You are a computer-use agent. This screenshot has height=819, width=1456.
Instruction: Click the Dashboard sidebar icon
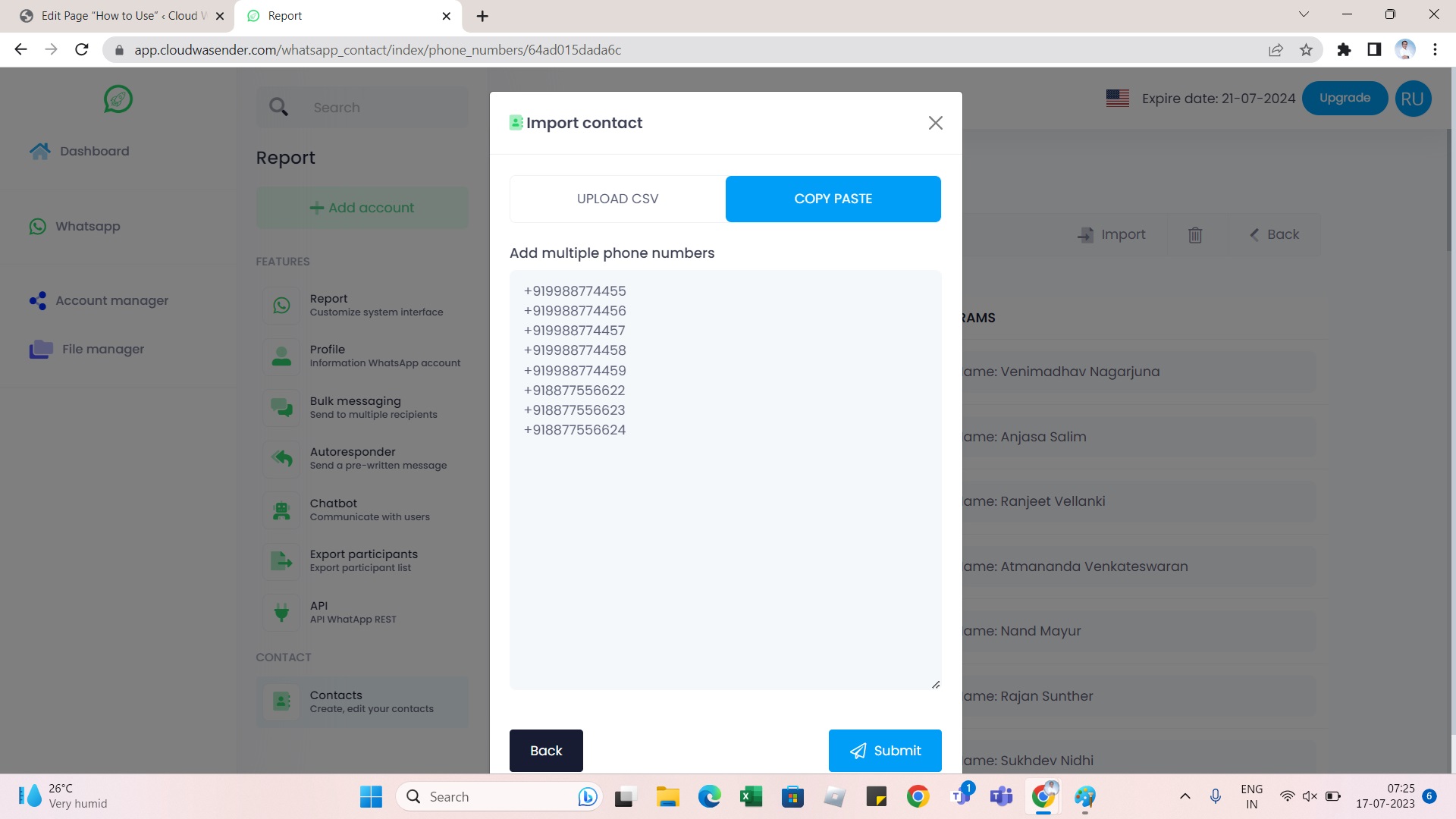pos(39,151)
